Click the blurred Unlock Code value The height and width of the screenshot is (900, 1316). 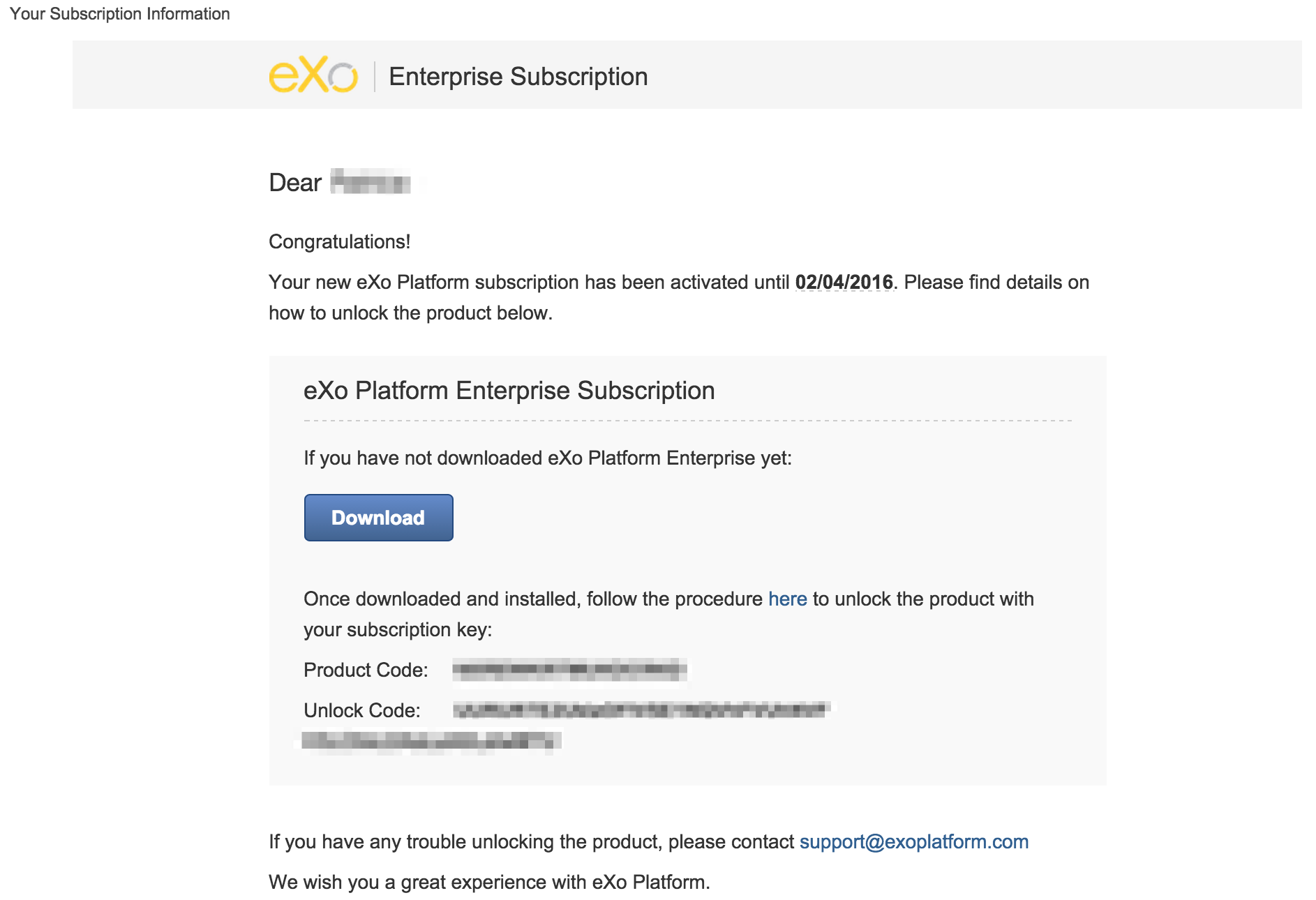(x=641, y=710)
